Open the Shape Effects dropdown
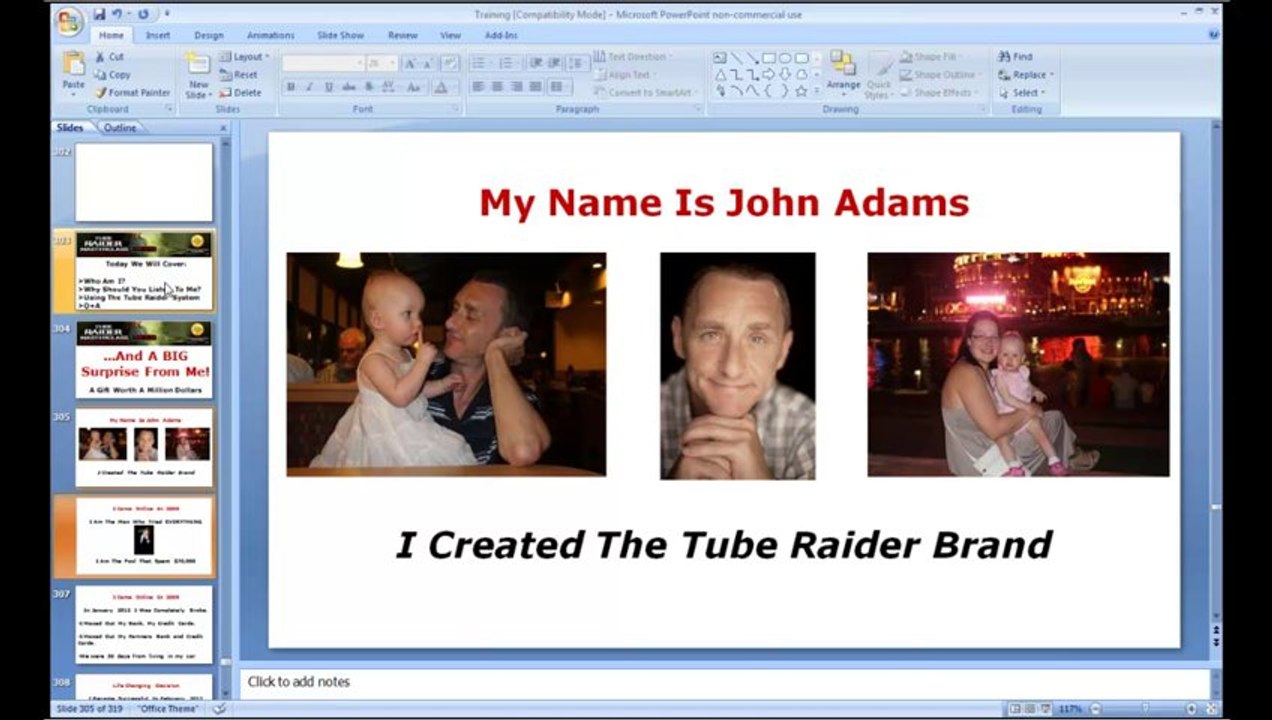Viewport: 1272px width, 720px height. coord(938,93)
